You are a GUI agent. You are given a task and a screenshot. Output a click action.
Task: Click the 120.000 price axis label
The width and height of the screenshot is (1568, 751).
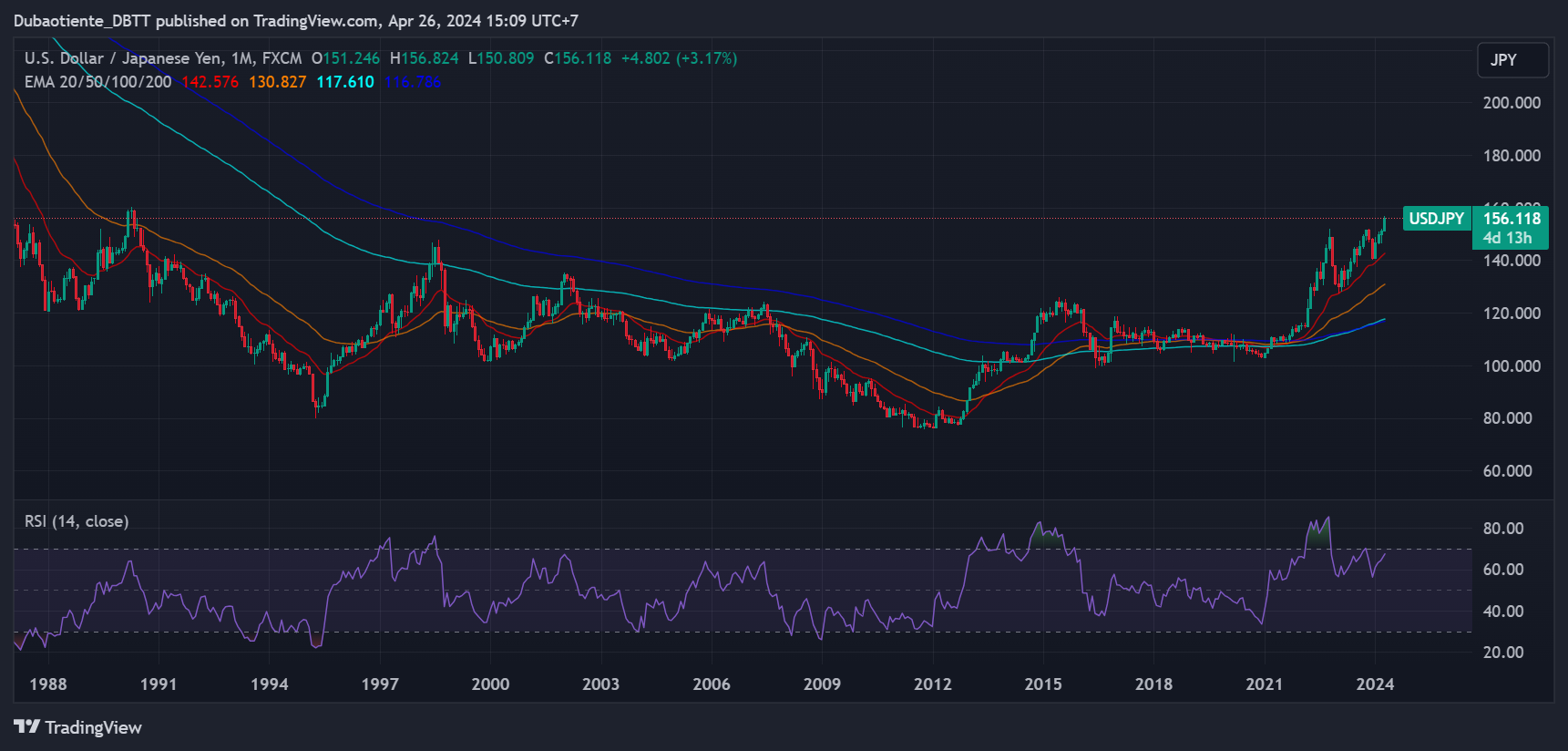point(1512,314)
